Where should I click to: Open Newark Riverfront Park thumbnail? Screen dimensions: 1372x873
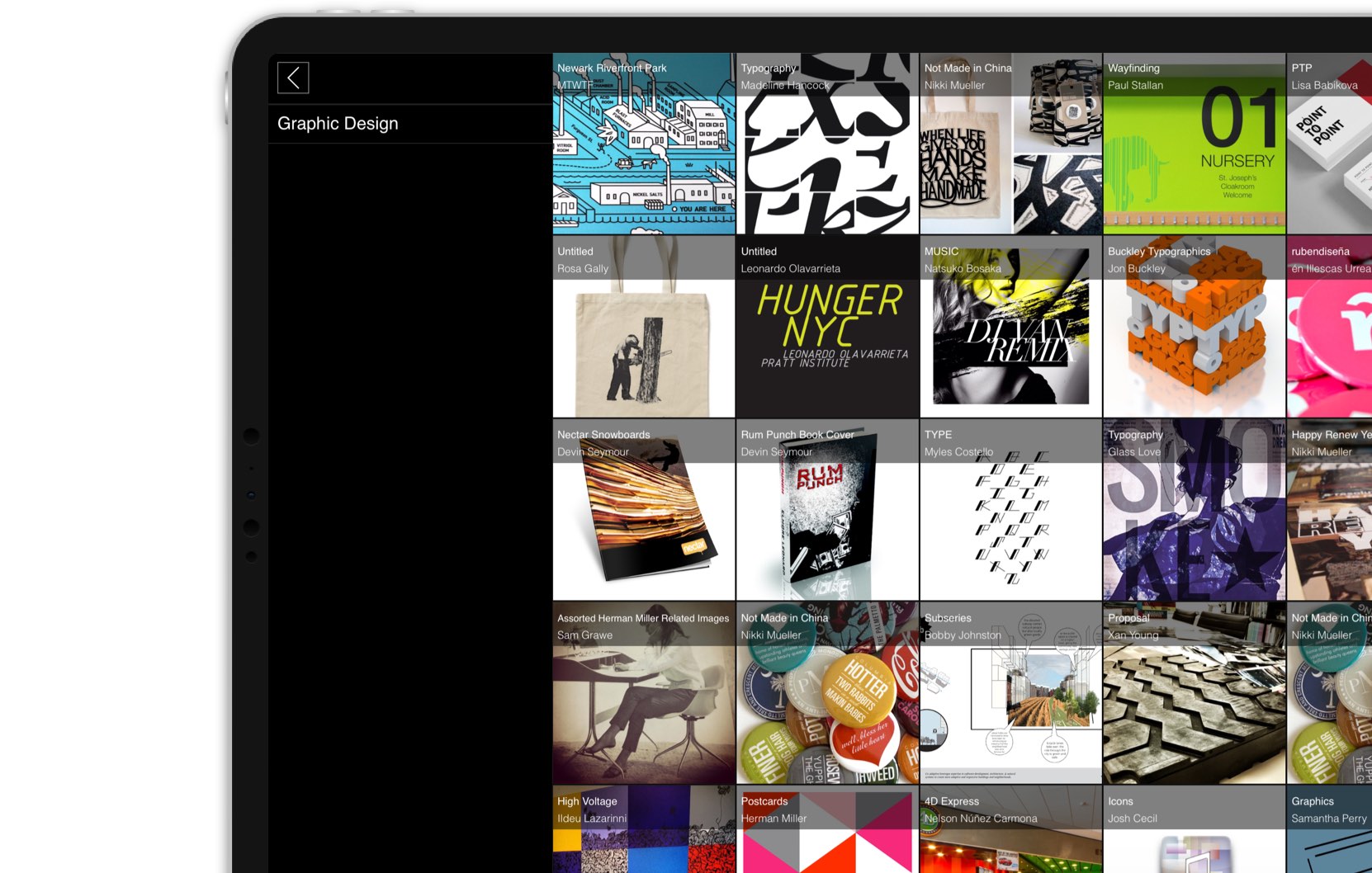(x=644, y=144)
